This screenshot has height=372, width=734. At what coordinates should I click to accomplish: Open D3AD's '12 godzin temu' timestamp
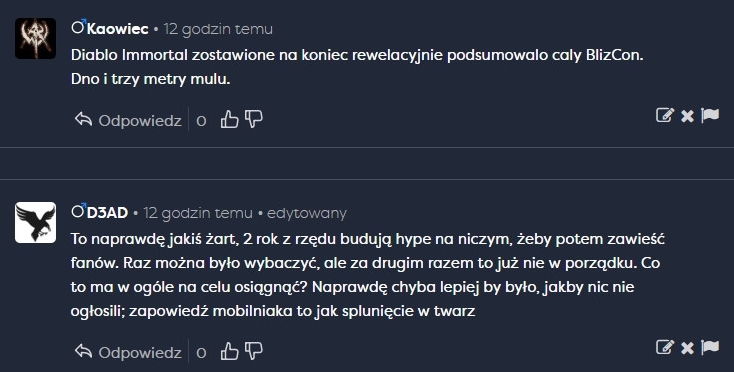pos(198,213)
